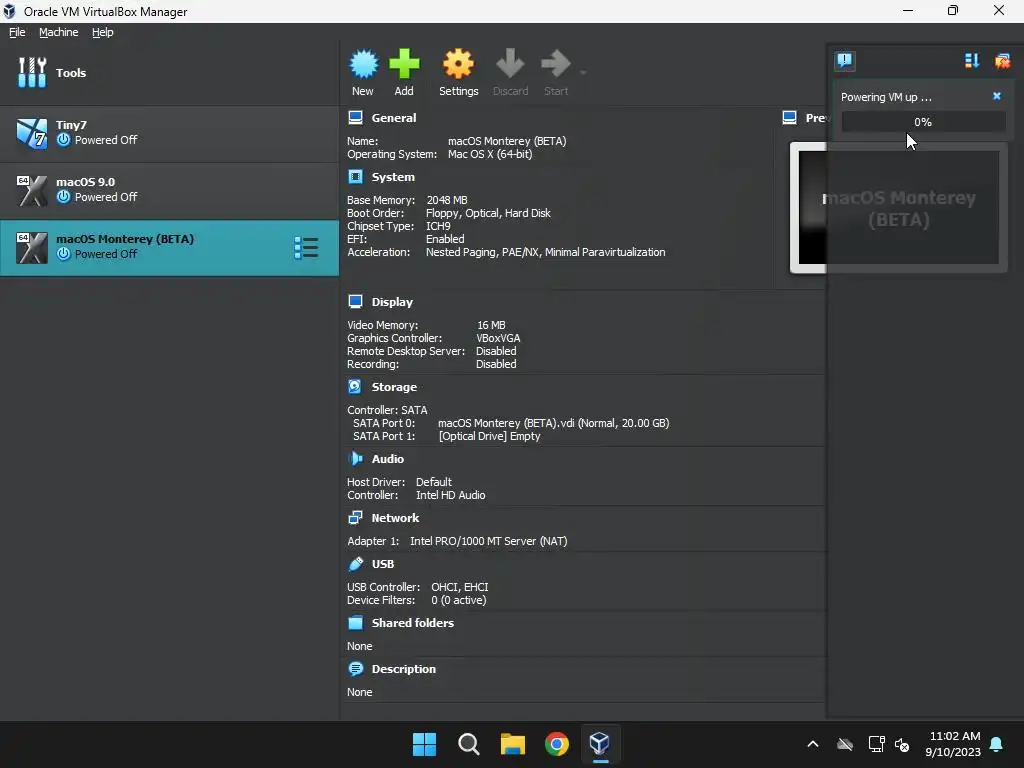Click the clear all notifications icon

(1002, 61)
